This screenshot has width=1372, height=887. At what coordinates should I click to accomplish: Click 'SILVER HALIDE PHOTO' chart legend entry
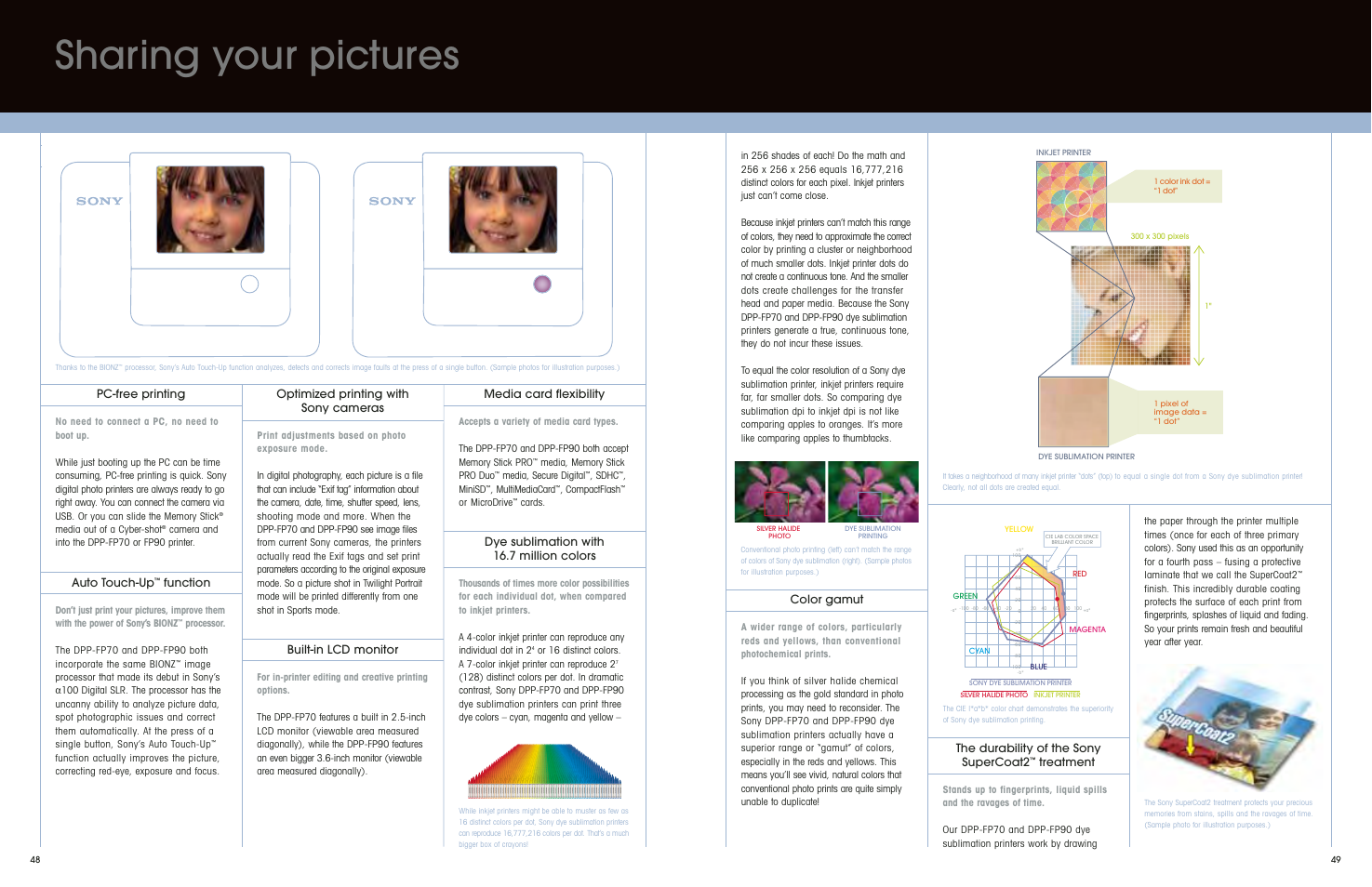(993, 695)
